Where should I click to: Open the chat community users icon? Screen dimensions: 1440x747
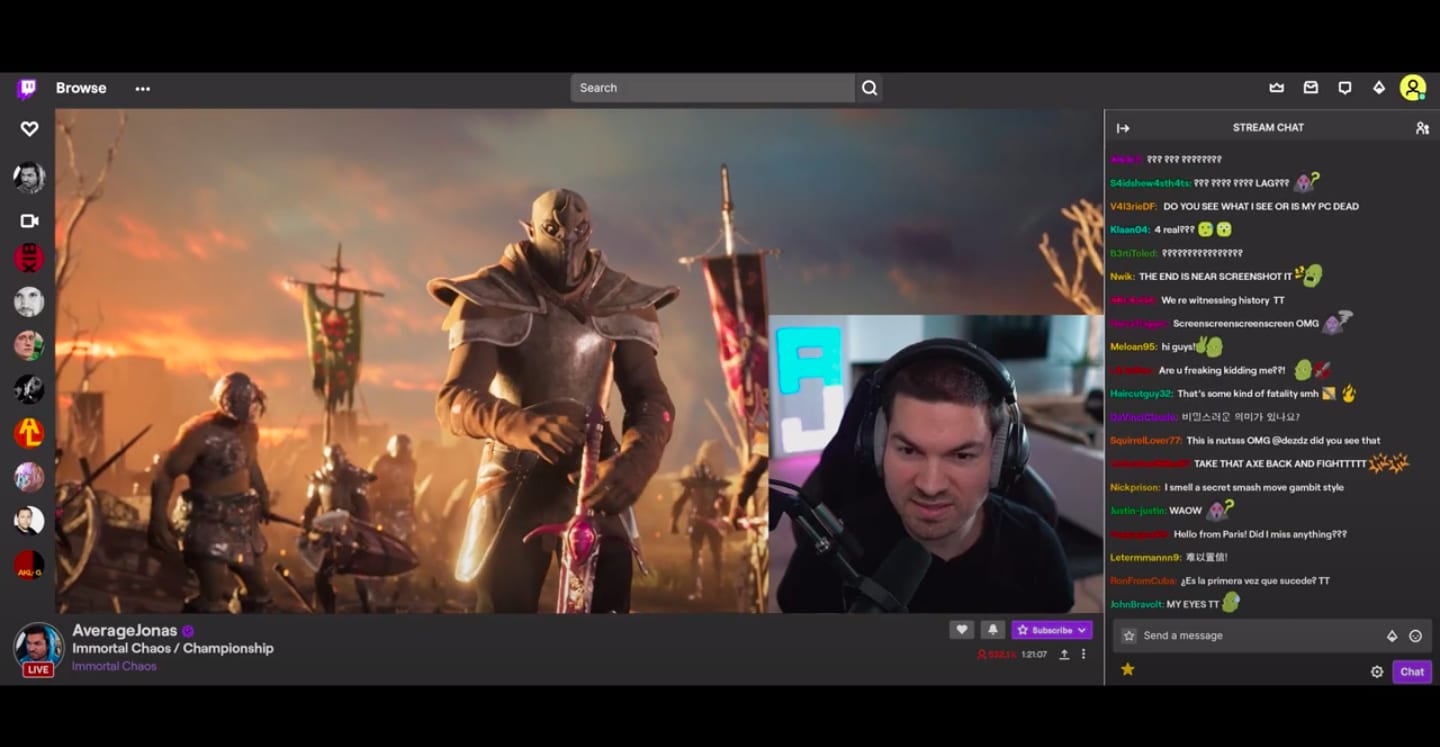click(1422, 128)
